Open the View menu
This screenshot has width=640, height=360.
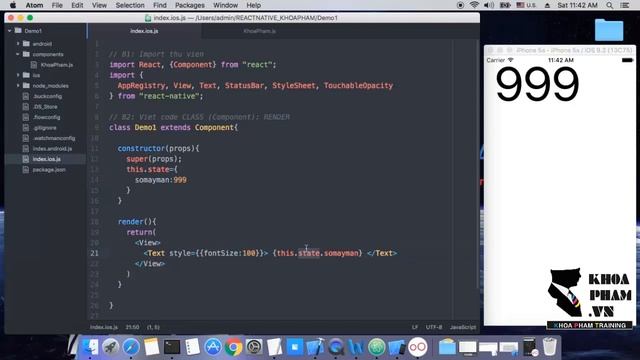point(99,5)
